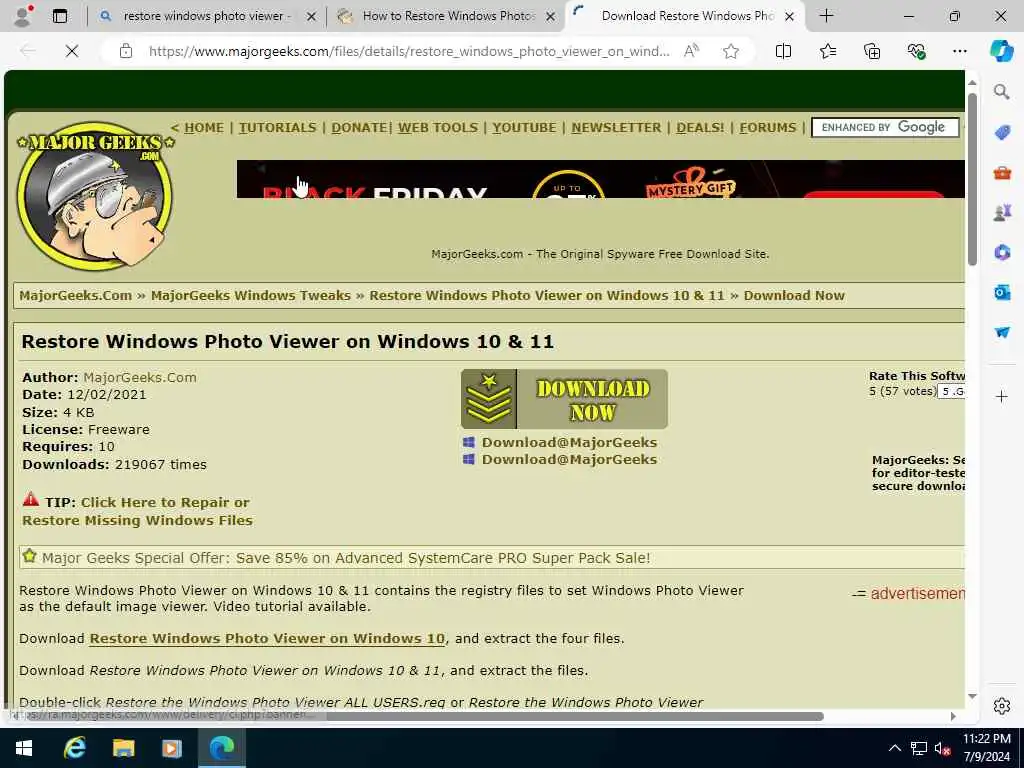Open sidebar settings gear
Viewport: 1024px width, 768px height.
(x=1002, y=706)
